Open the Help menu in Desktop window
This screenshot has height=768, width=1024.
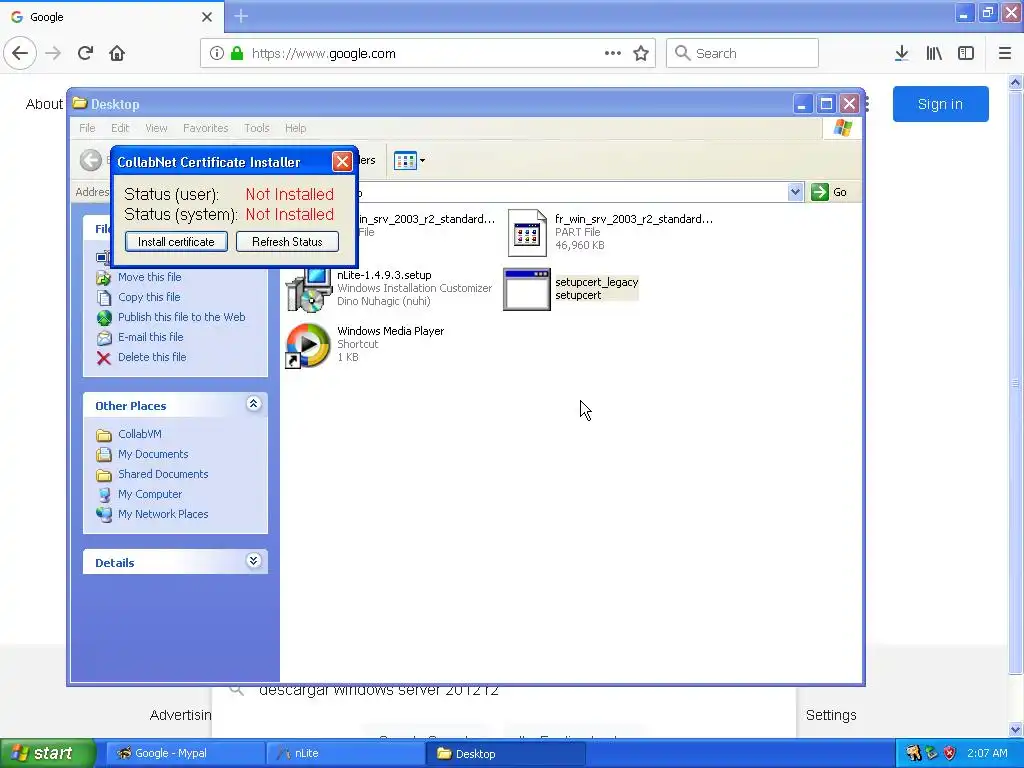(295, 128)
